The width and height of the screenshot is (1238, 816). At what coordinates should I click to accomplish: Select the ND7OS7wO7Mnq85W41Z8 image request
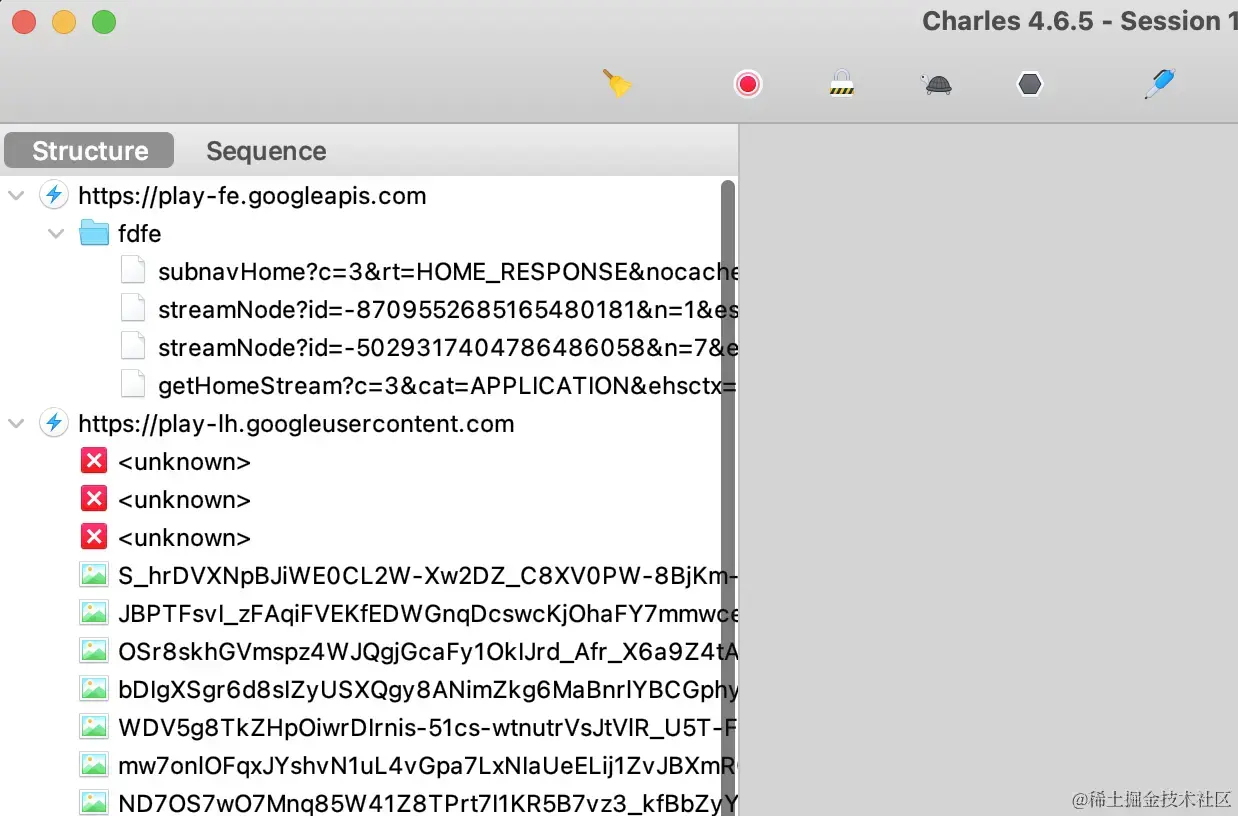tap(428, 804)
